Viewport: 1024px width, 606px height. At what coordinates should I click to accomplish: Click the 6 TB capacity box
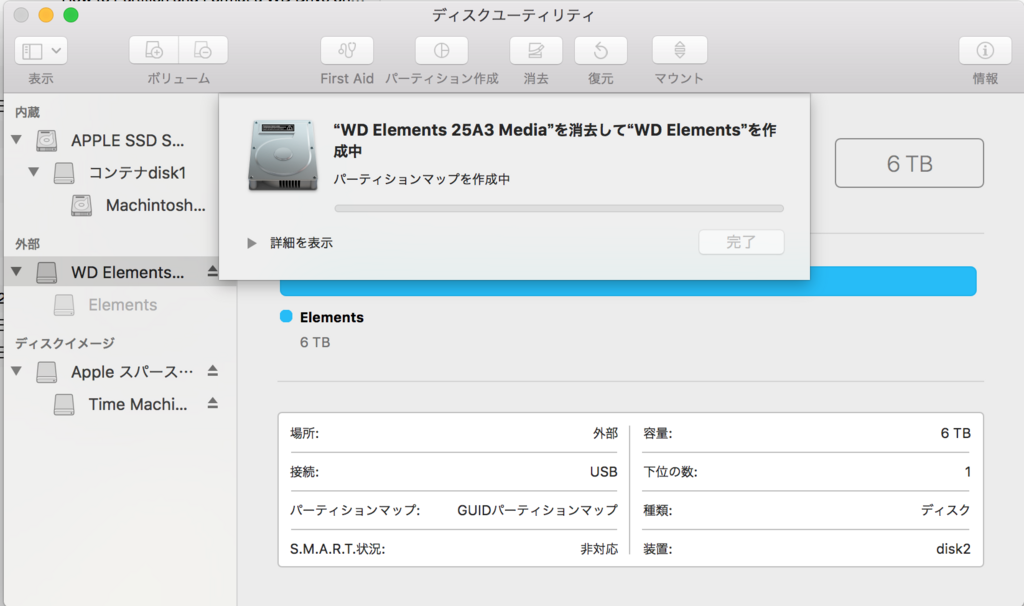click(x=909, y=163)
